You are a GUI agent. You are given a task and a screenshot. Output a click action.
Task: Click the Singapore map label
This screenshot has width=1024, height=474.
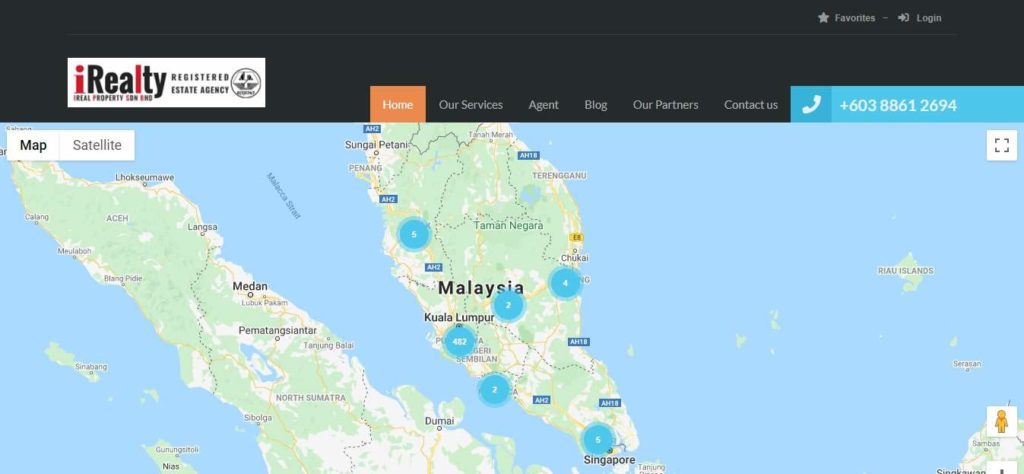coord(609,460)
